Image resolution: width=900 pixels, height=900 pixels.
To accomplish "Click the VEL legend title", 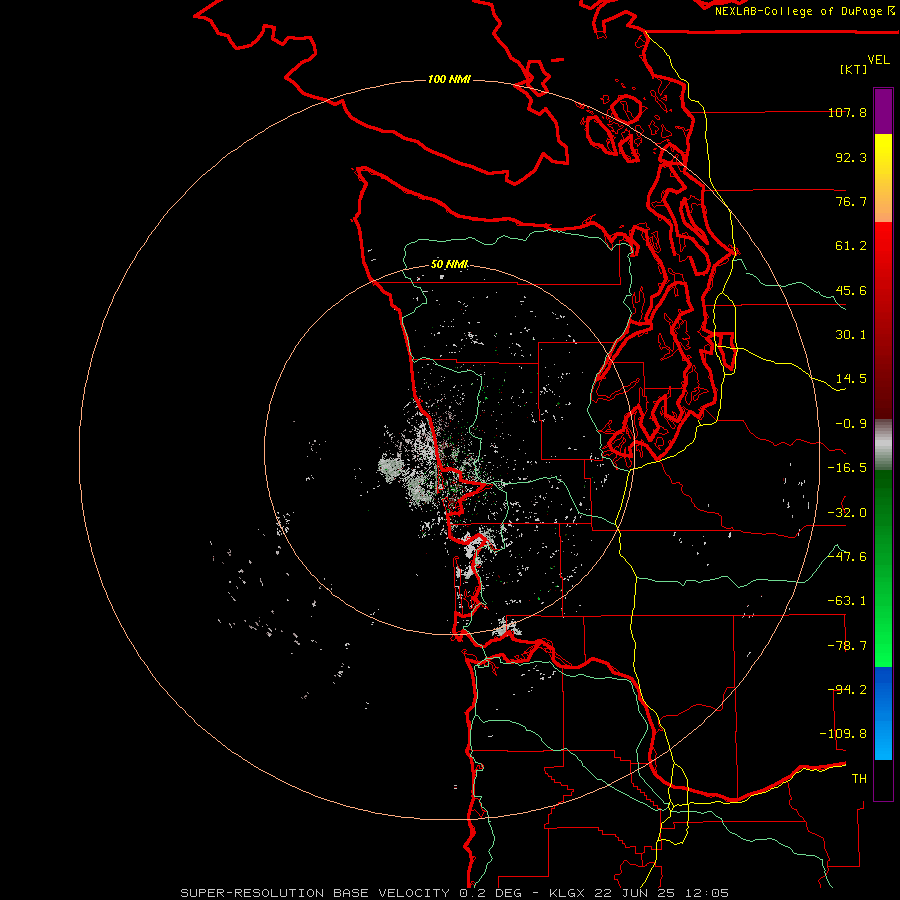I will pyautogui.click(x=878, y=60).
